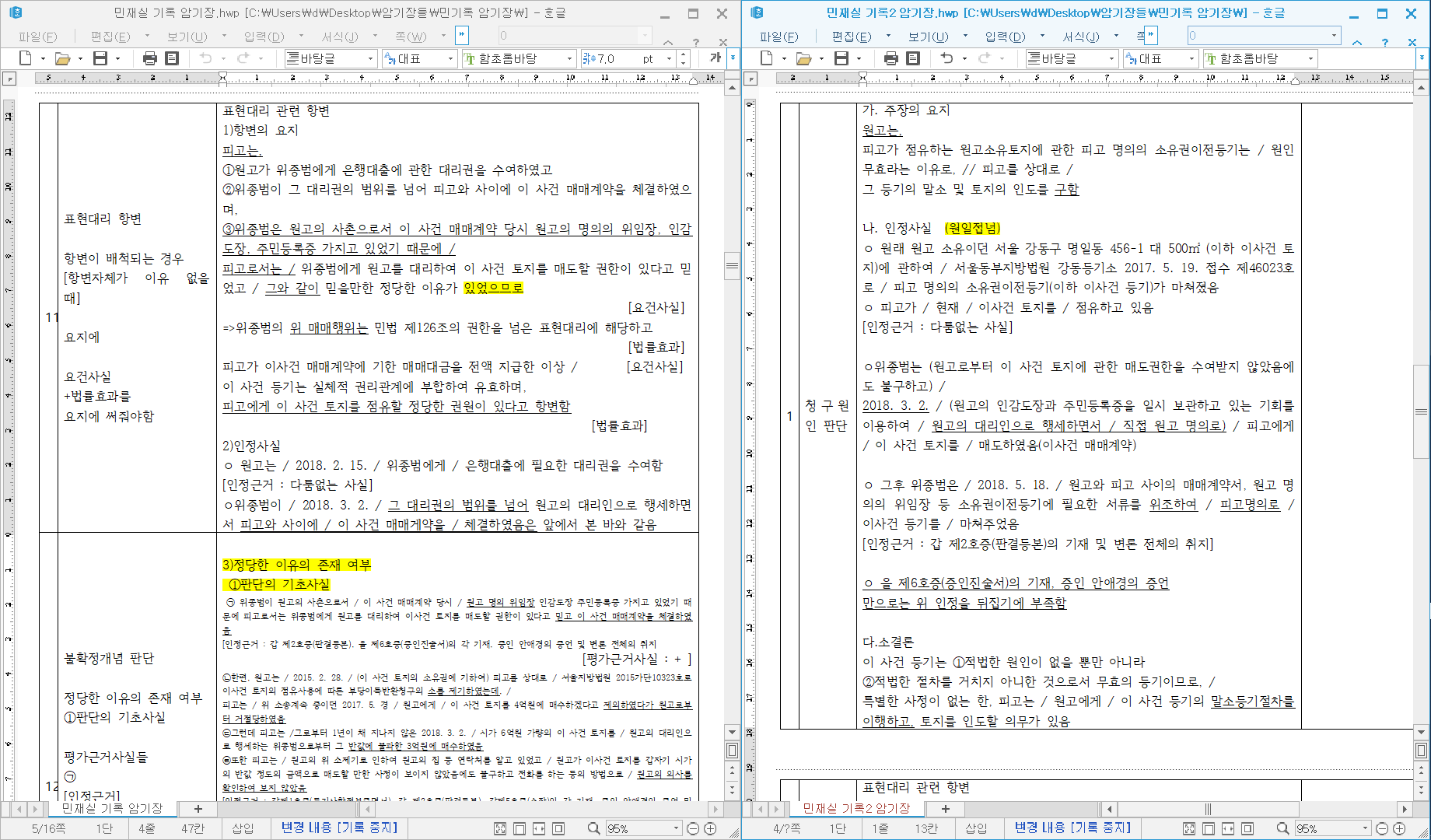Open print preview in the right window
The image size is (1431, 840).
[913, 58]
